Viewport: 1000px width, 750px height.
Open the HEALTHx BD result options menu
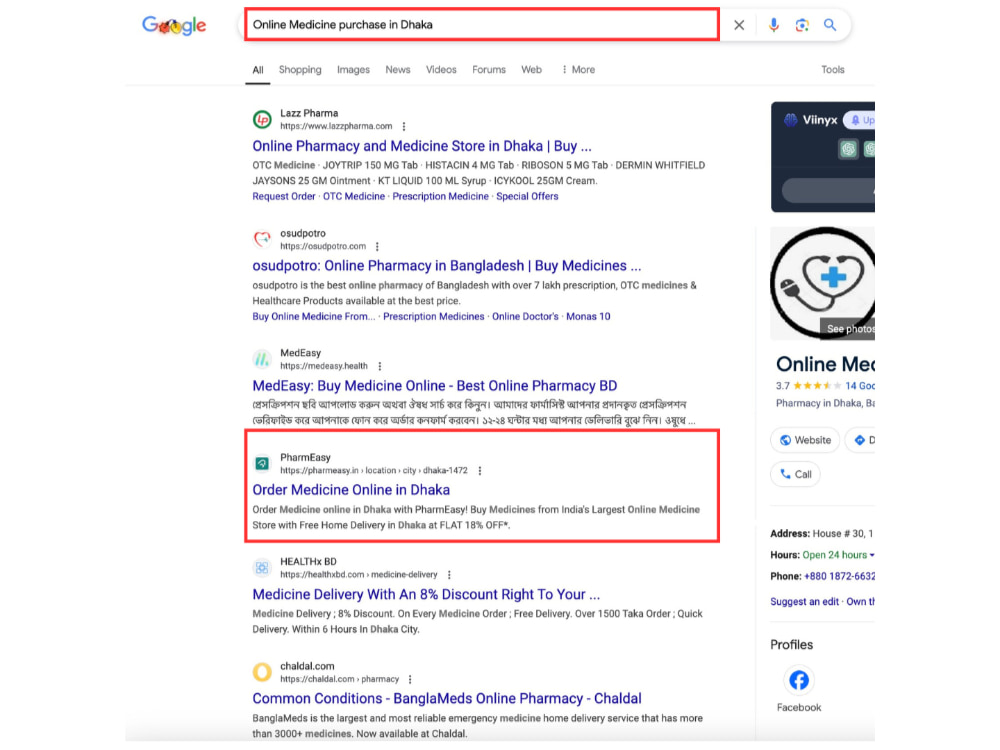[x=449, y=575]
